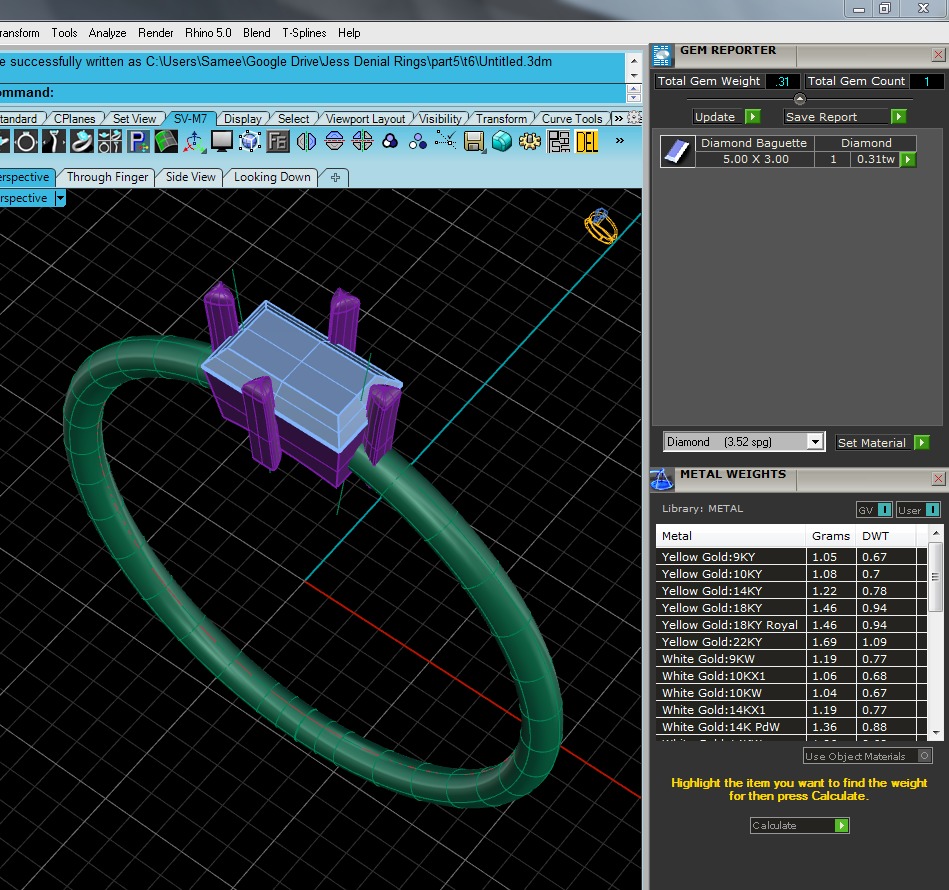
Task: Open the Viewport Layout toolbar tab
Action: point(366,119)
